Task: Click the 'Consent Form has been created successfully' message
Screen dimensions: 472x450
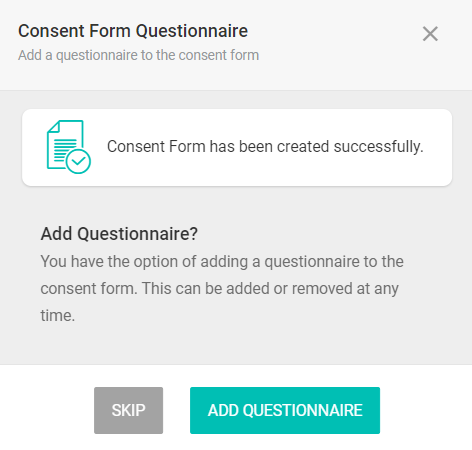Action: pyautogui.click(x=265, y=147)
